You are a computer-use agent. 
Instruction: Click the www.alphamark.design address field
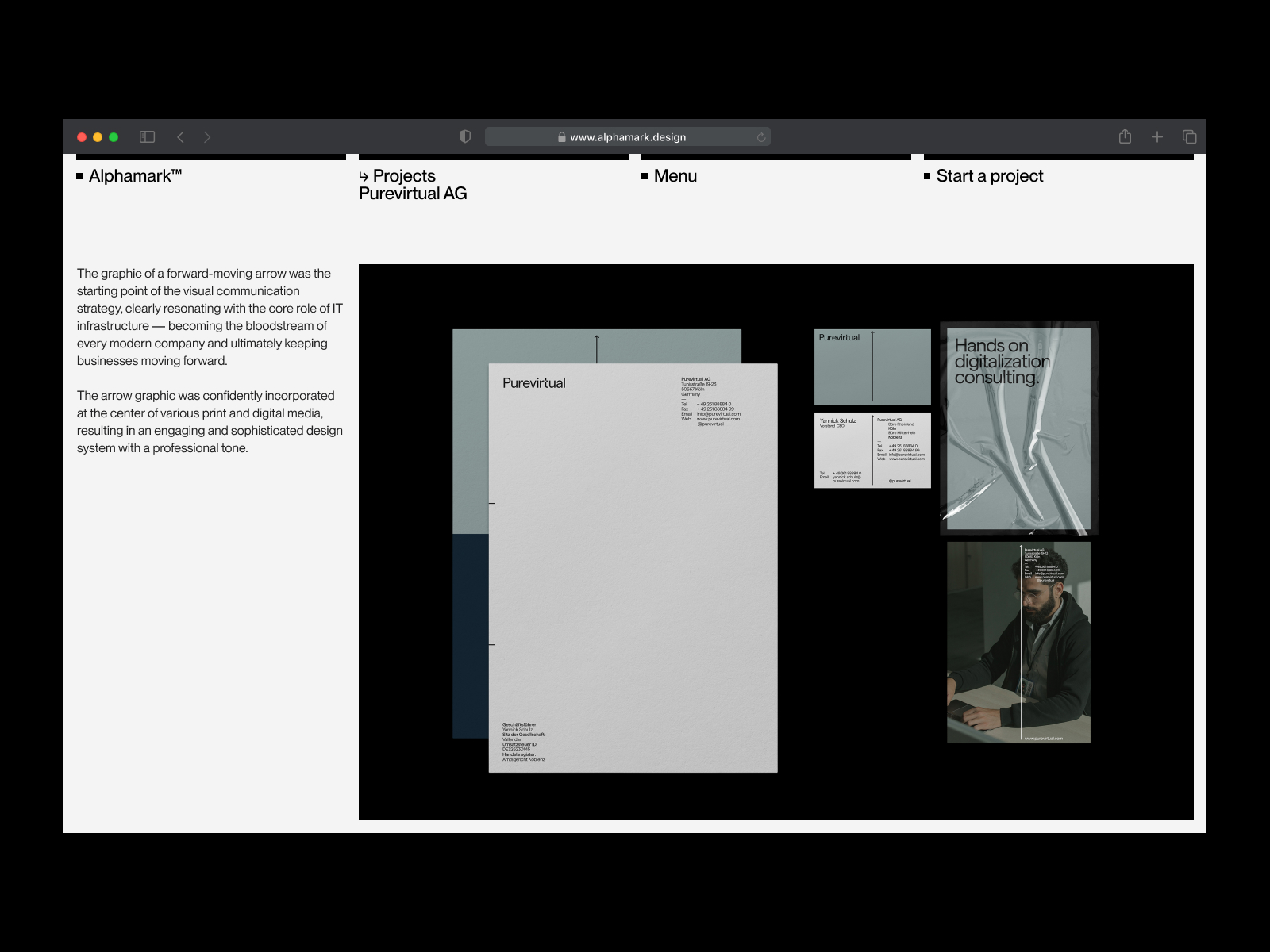[628, 136]
